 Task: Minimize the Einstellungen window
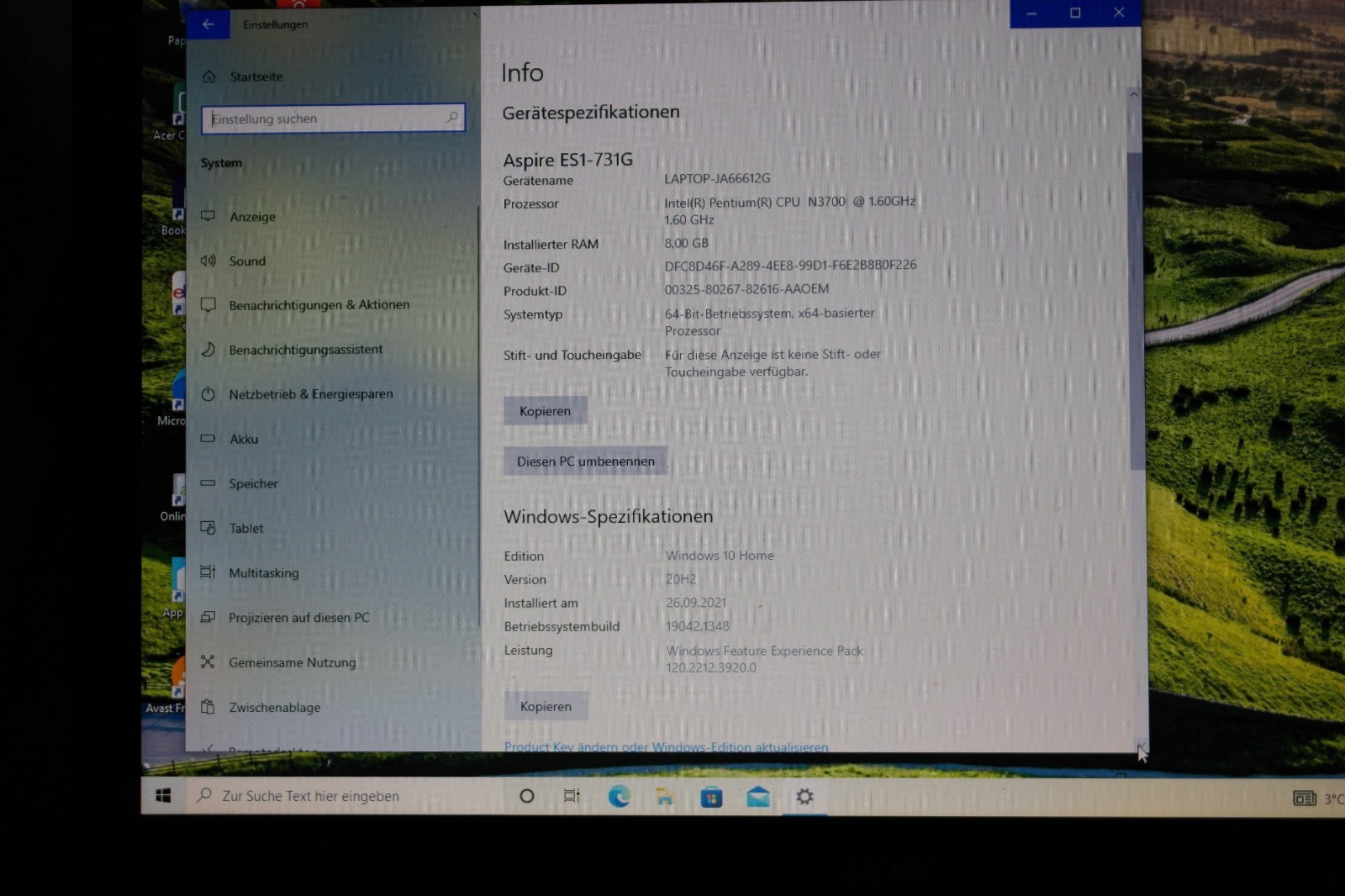tap(1031, 13)
